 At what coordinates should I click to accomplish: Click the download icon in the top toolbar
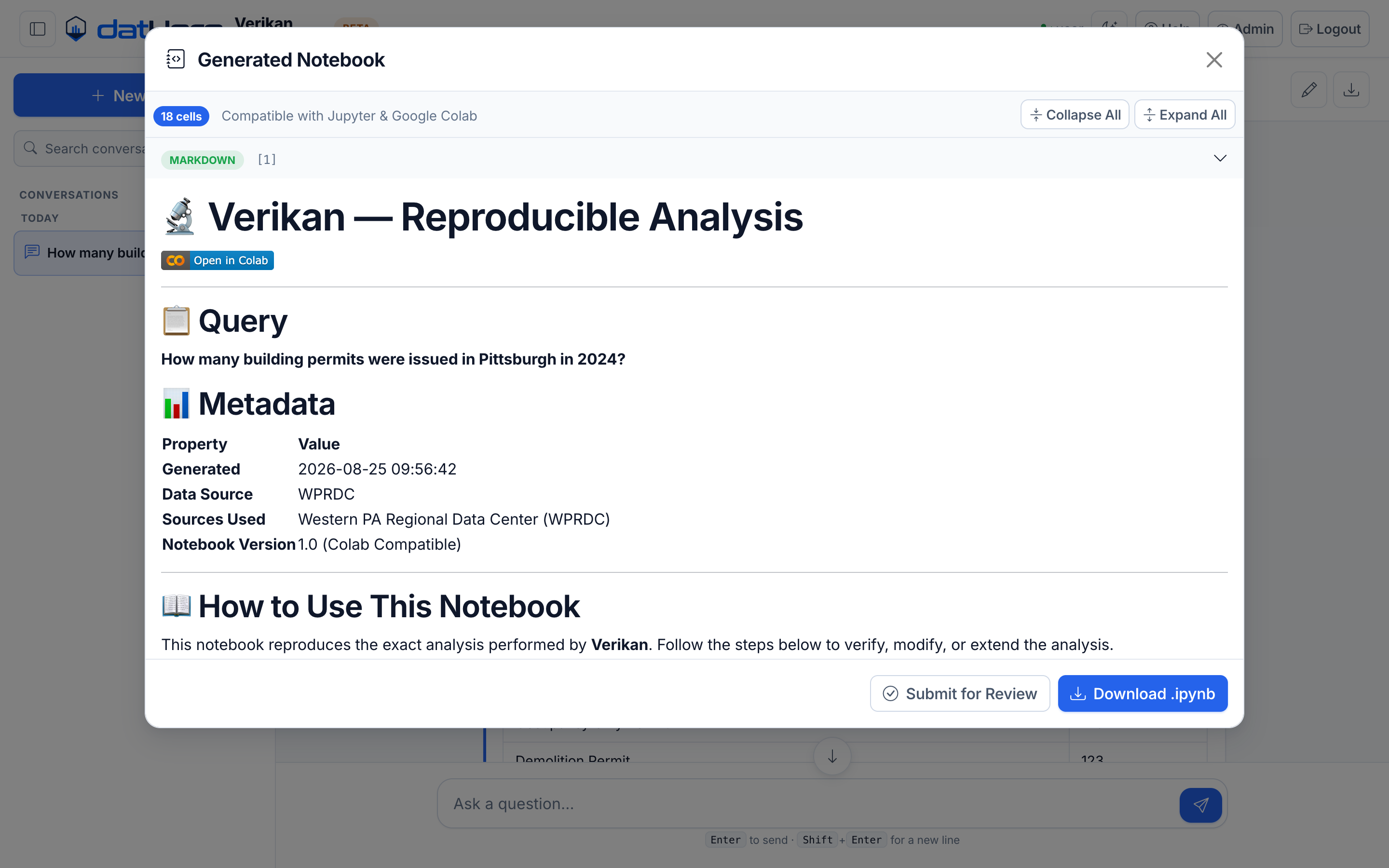(x=1351, y=90)
